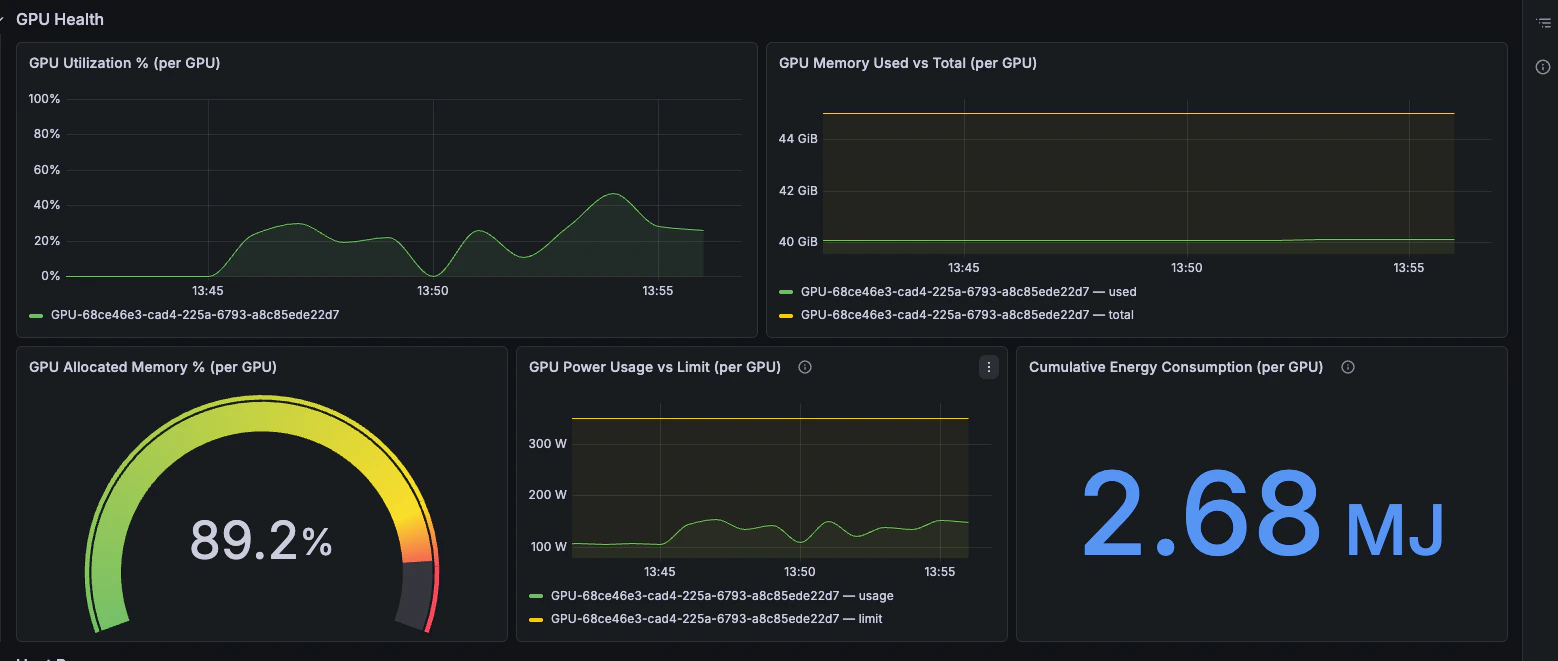This screenshot has height=661, width=1558.
Task: View info icon on Cumulative Energy Consumption panel
Action: pos(1347,367)
